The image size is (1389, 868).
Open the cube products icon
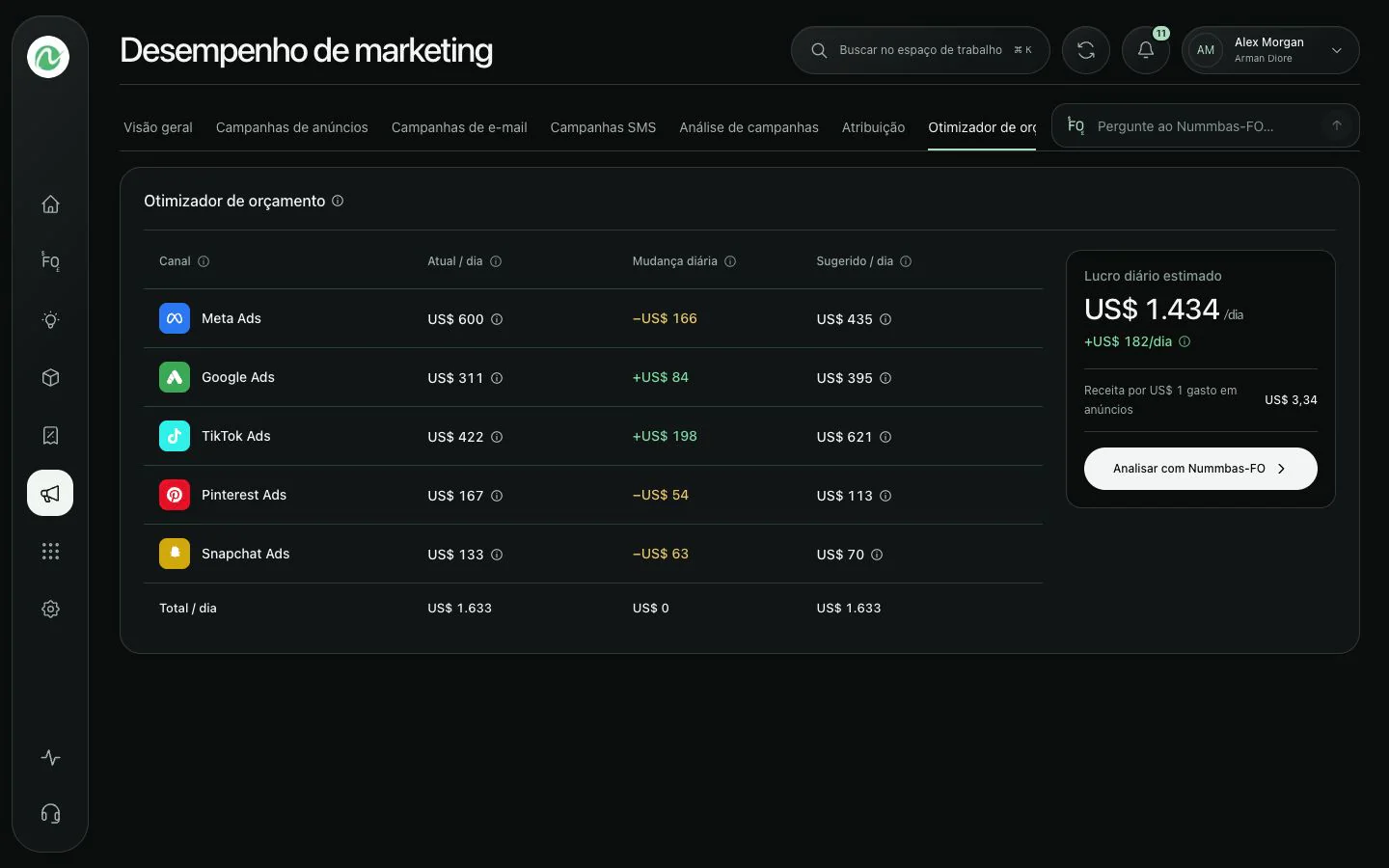pos(50,378)
